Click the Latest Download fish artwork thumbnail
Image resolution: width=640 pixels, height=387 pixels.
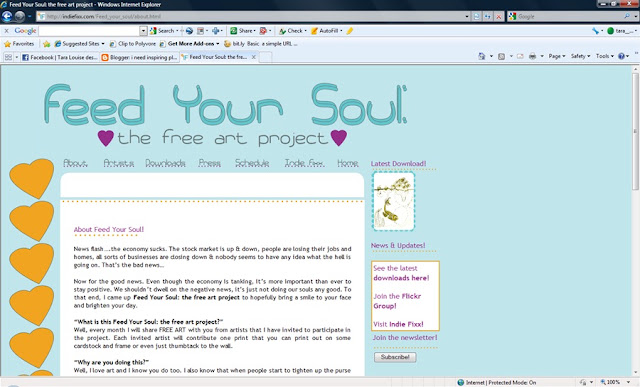pos(393,201)
